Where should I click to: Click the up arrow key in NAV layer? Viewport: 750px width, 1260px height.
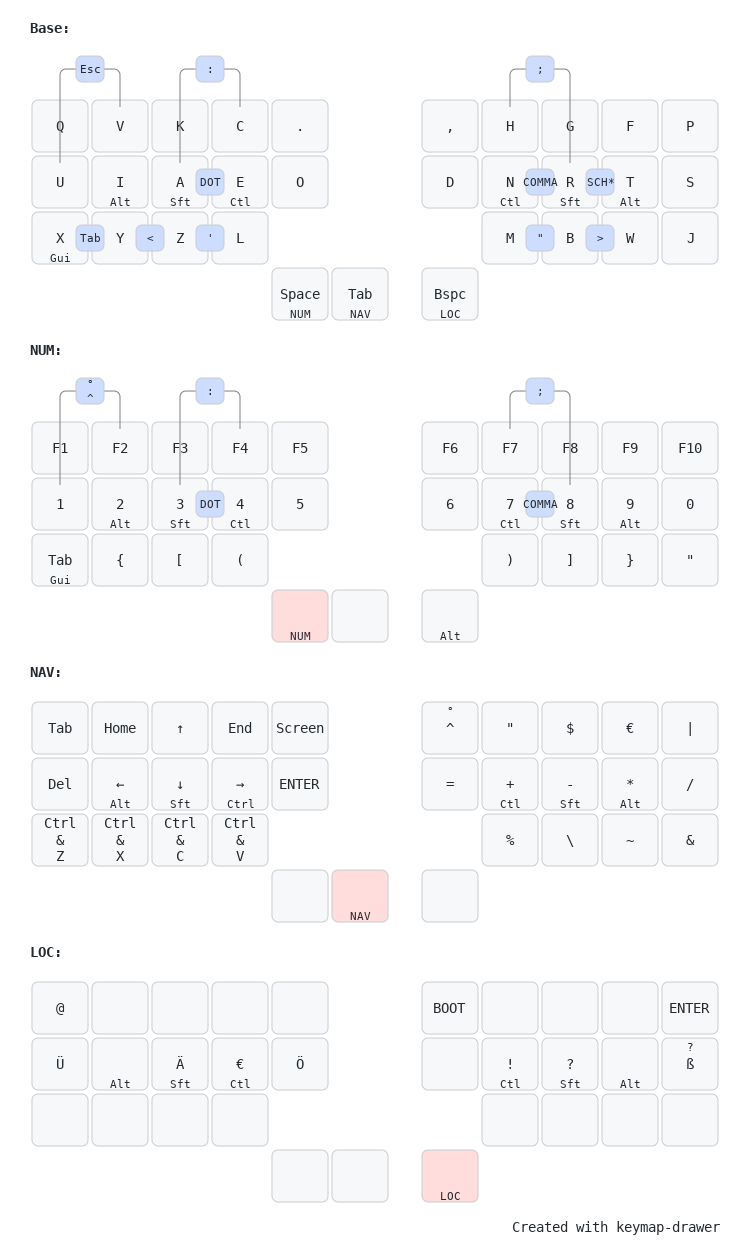180,728
